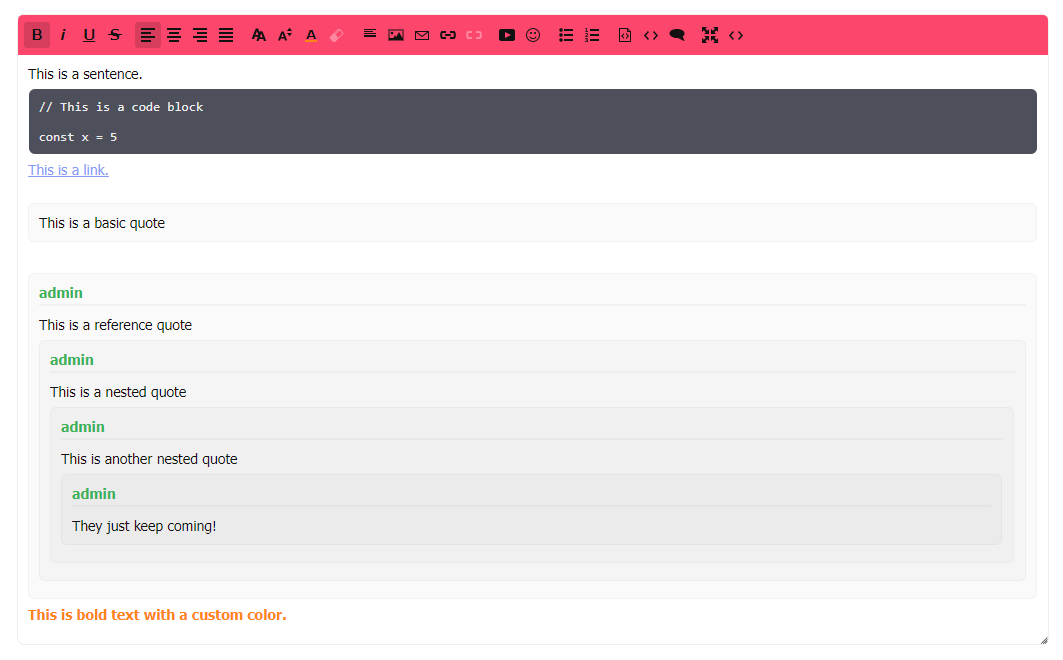Viewport: 1063px width, 660px height.
Task: Insert a quote using speech bubble icon
Action: [677, 35]
